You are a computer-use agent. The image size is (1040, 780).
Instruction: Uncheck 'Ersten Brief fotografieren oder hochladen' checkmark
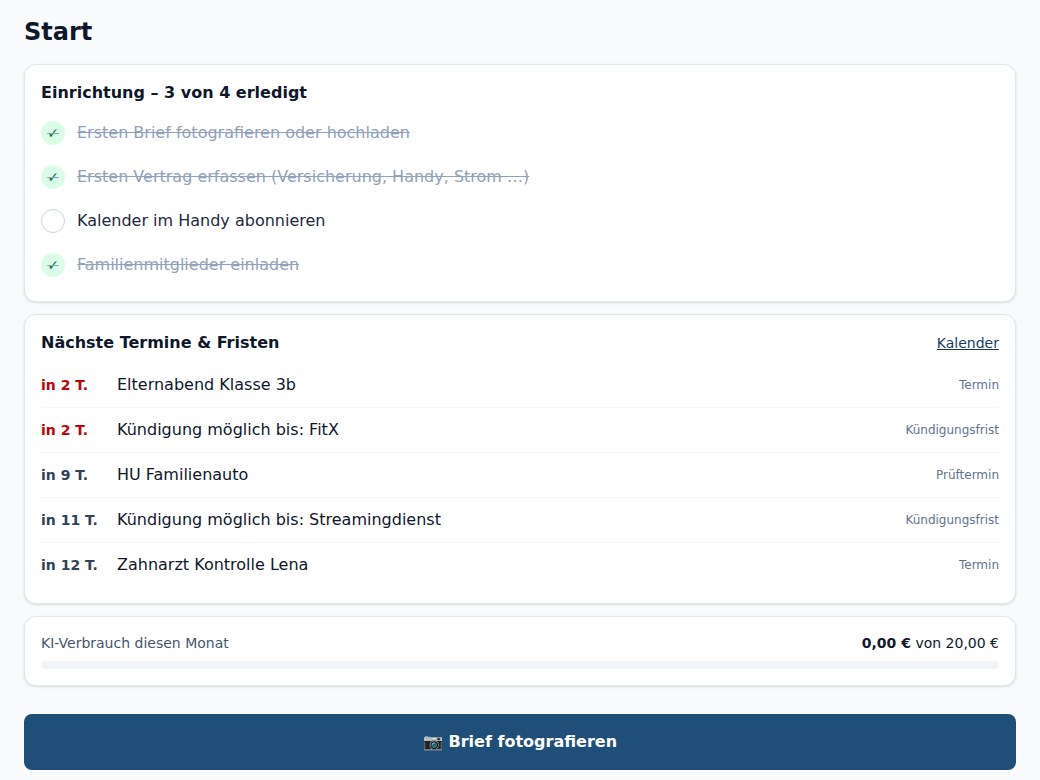coord(53,133)
